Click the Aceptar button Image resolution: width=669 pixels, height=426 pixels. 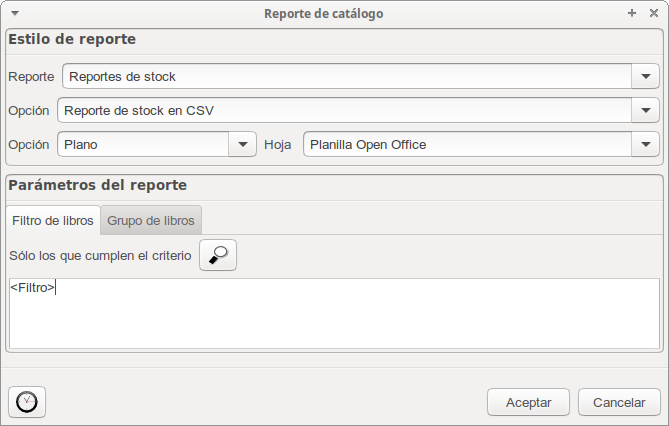coord(528,402)
